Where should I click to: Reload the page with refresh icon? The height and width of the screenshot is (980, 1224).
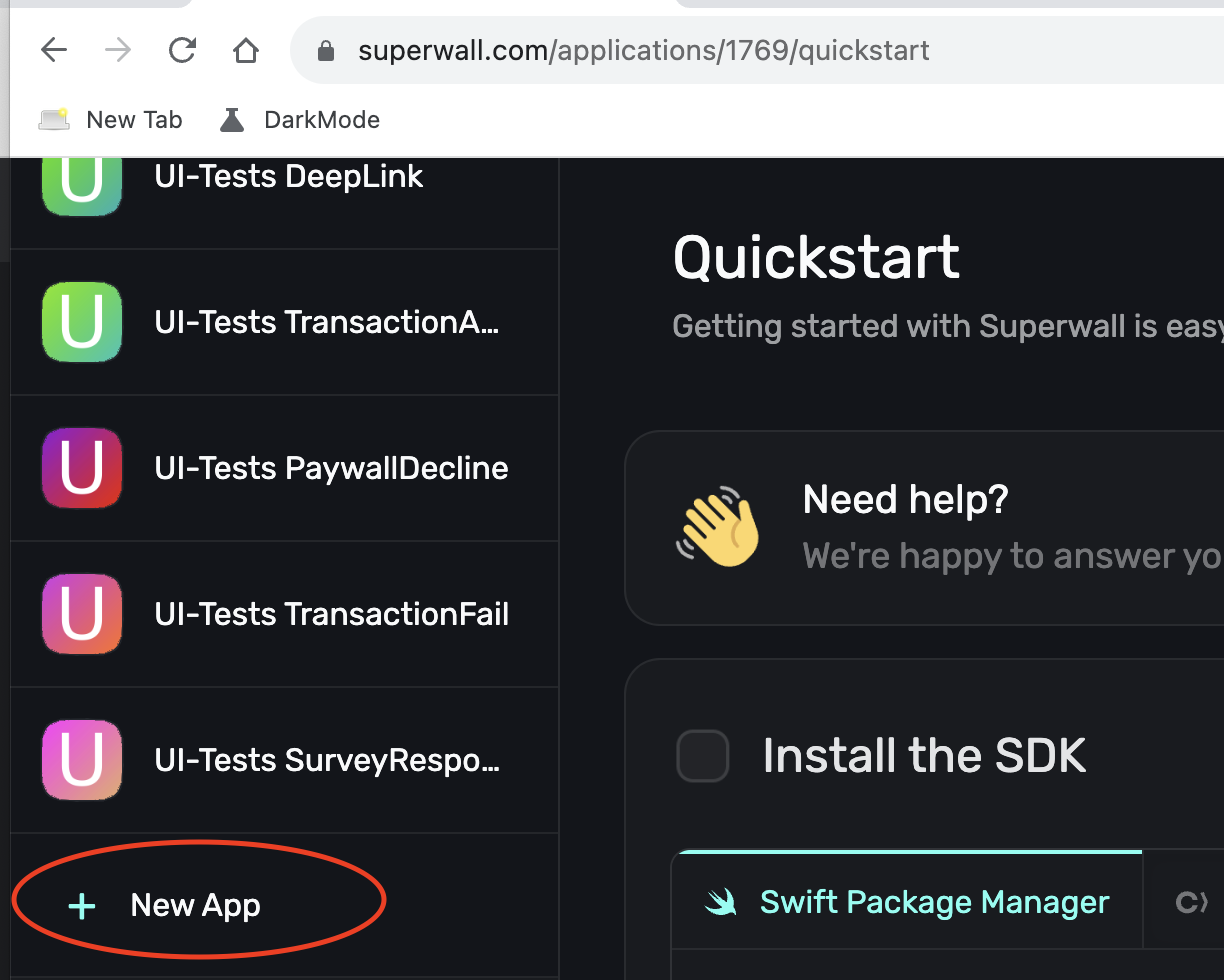[x=182, y=50]
